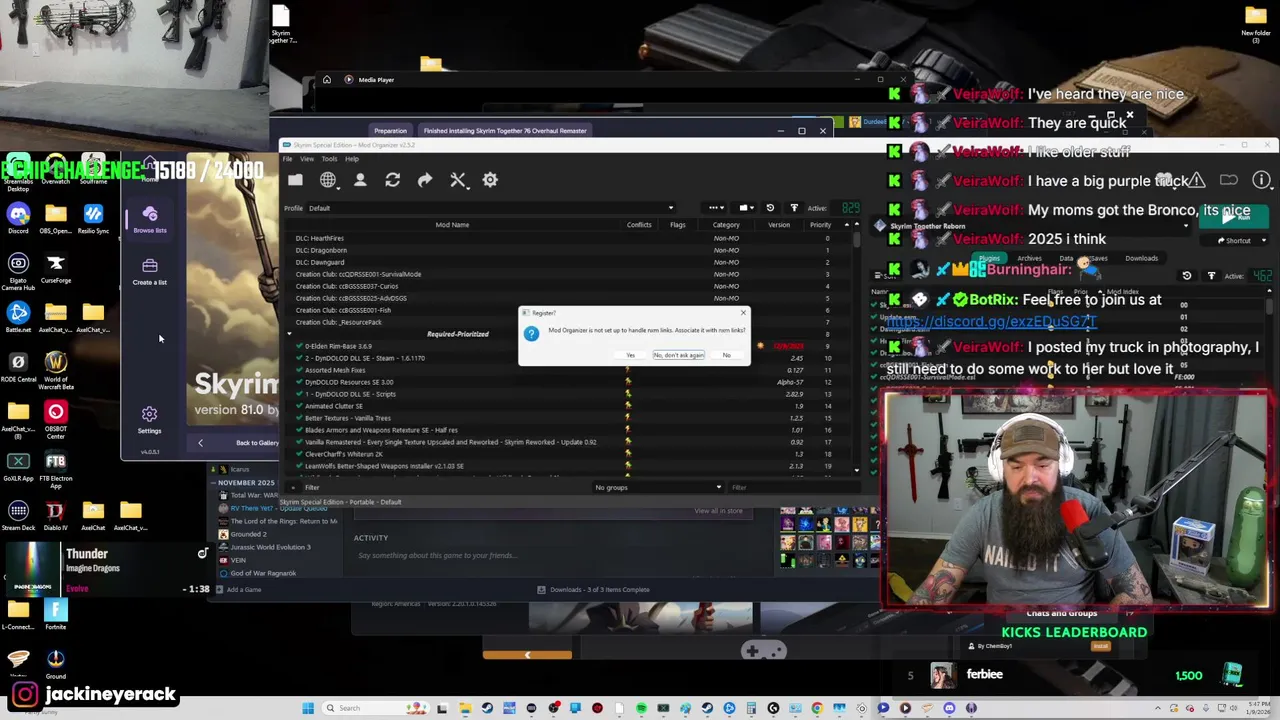The image size is (1280, 720).
Task: Click the Resilio Sync desktop shortcut
Action: [x=93, y=218]
